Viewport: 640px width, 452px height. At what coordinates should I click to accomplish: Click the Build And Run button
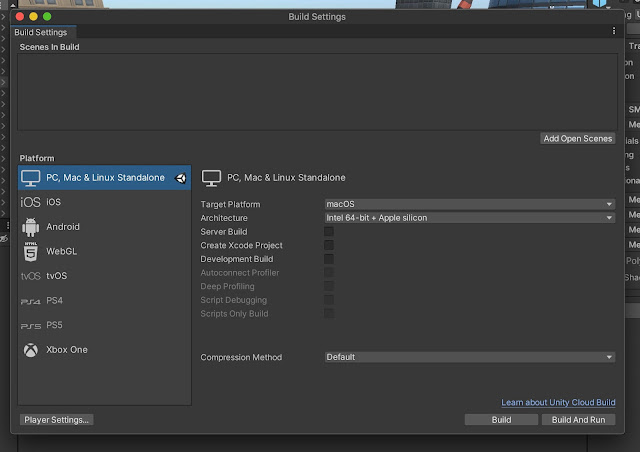pyautogui.click(x=578, y=420)
